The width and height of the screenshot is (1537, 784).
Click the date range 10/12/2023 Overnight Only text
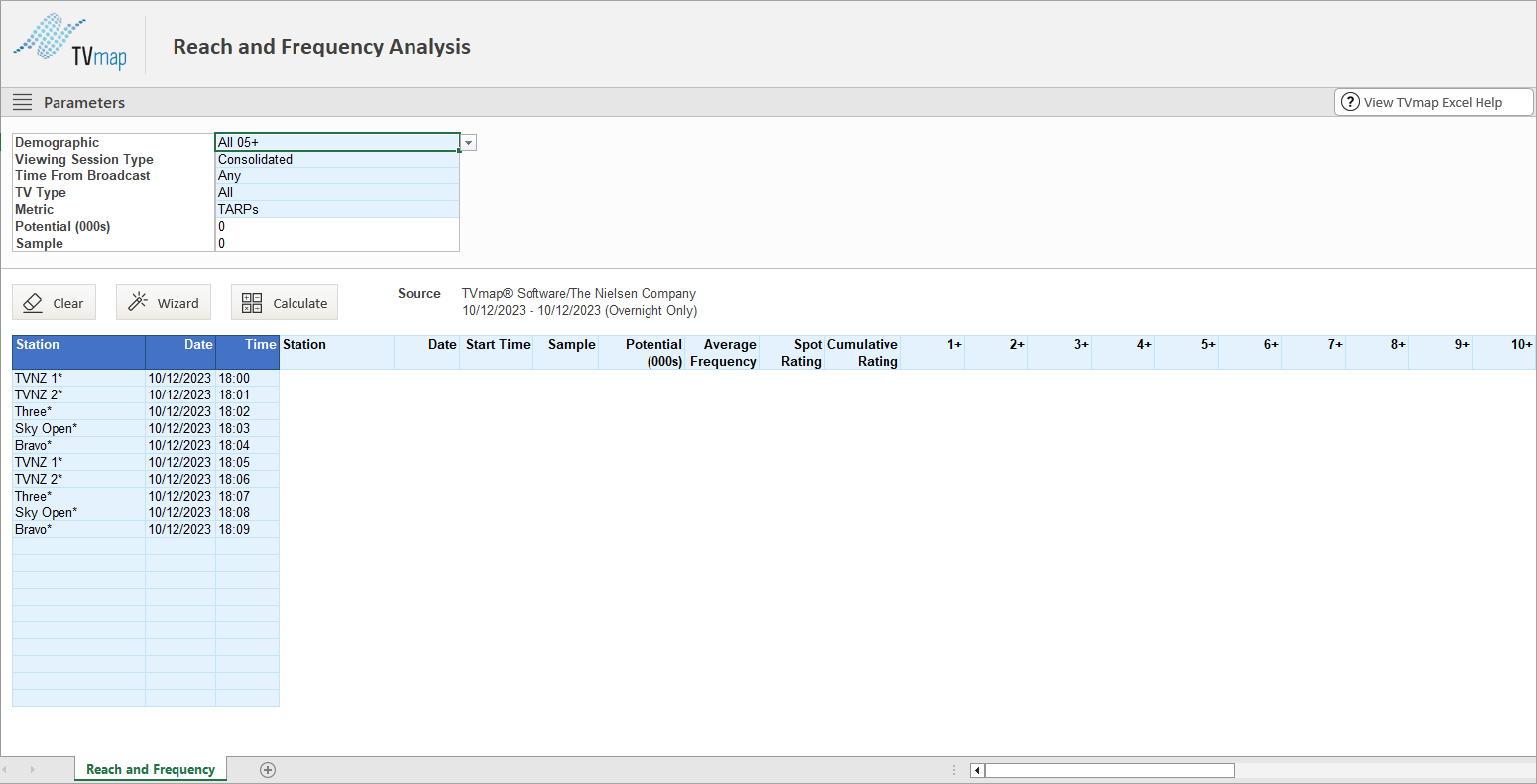point(580,310)
